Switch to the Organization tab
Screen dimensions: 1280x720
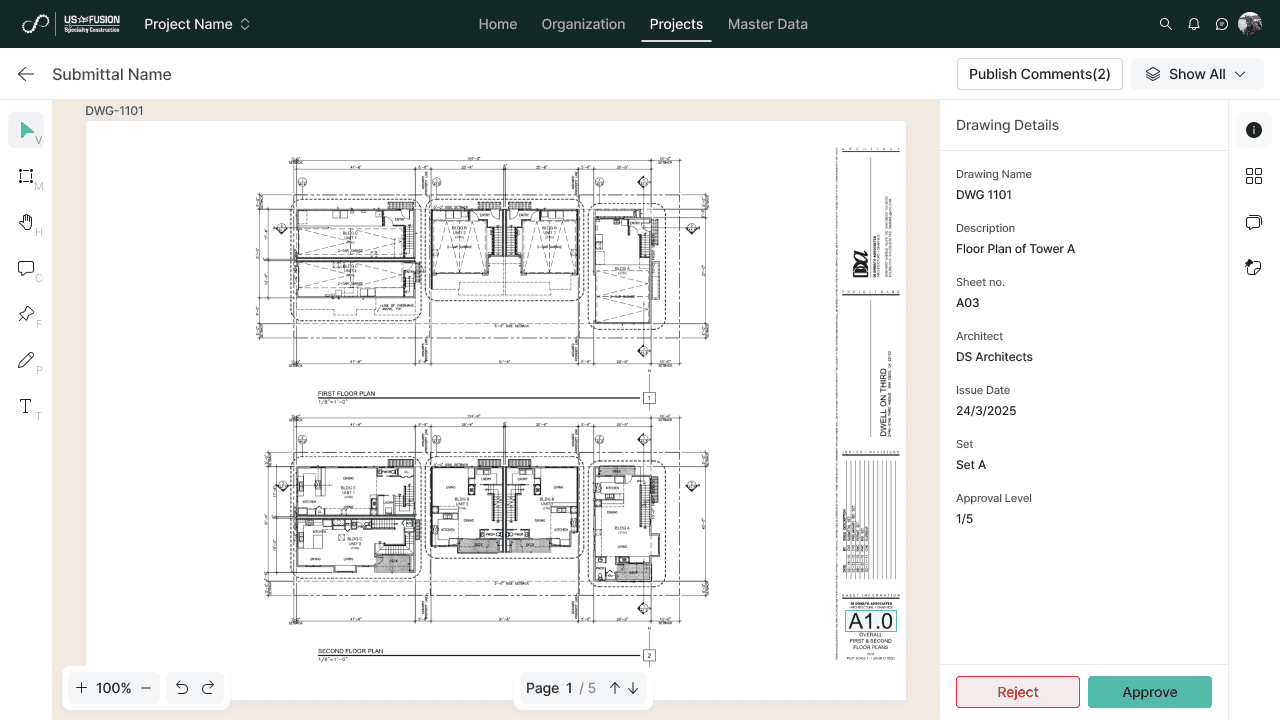[x=583, y=24]
